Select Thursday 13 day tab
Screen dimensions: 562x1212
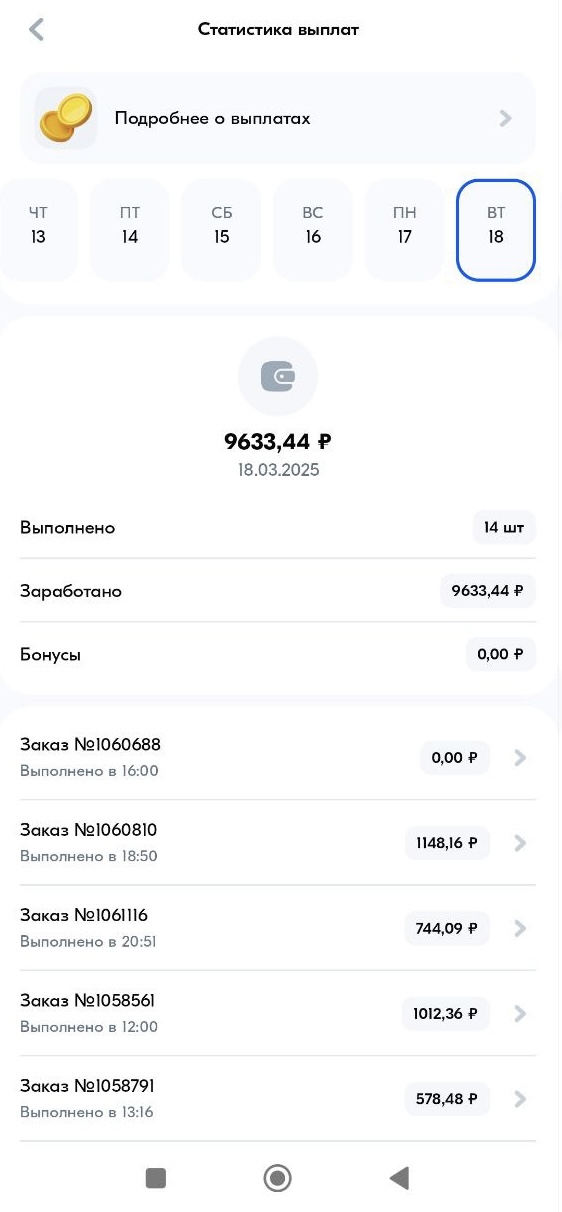38,230
